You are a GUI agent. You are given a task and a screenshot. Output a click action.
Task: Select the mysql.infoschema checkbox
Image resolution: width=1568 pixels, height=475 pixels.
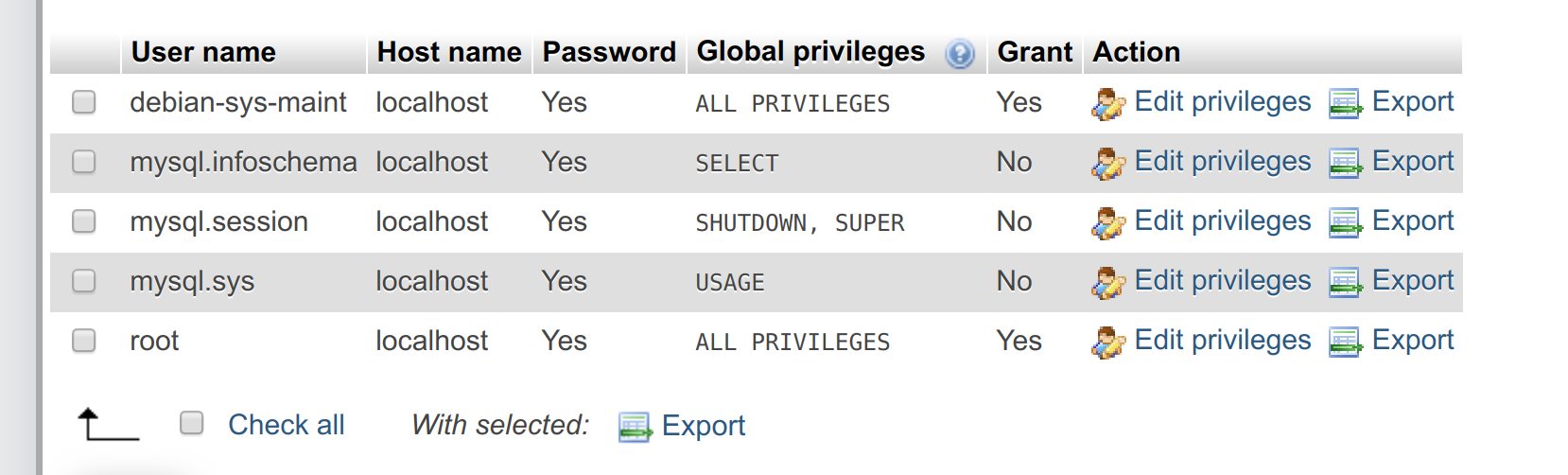click(84, 162)
